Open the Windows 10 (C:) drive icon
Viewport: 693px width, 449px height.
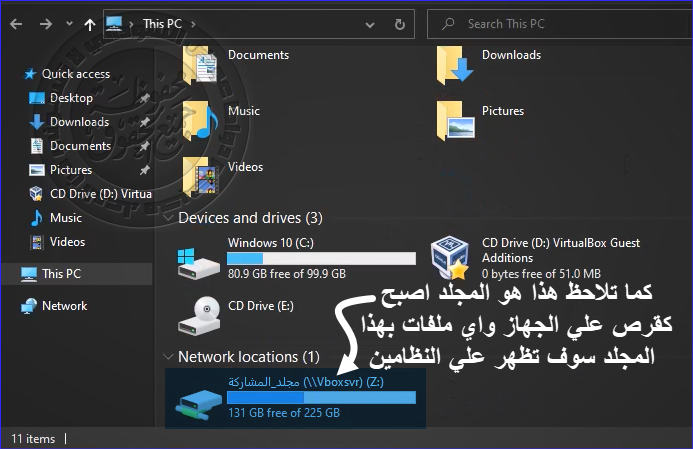pyautogui.click(x=198, y=261)
